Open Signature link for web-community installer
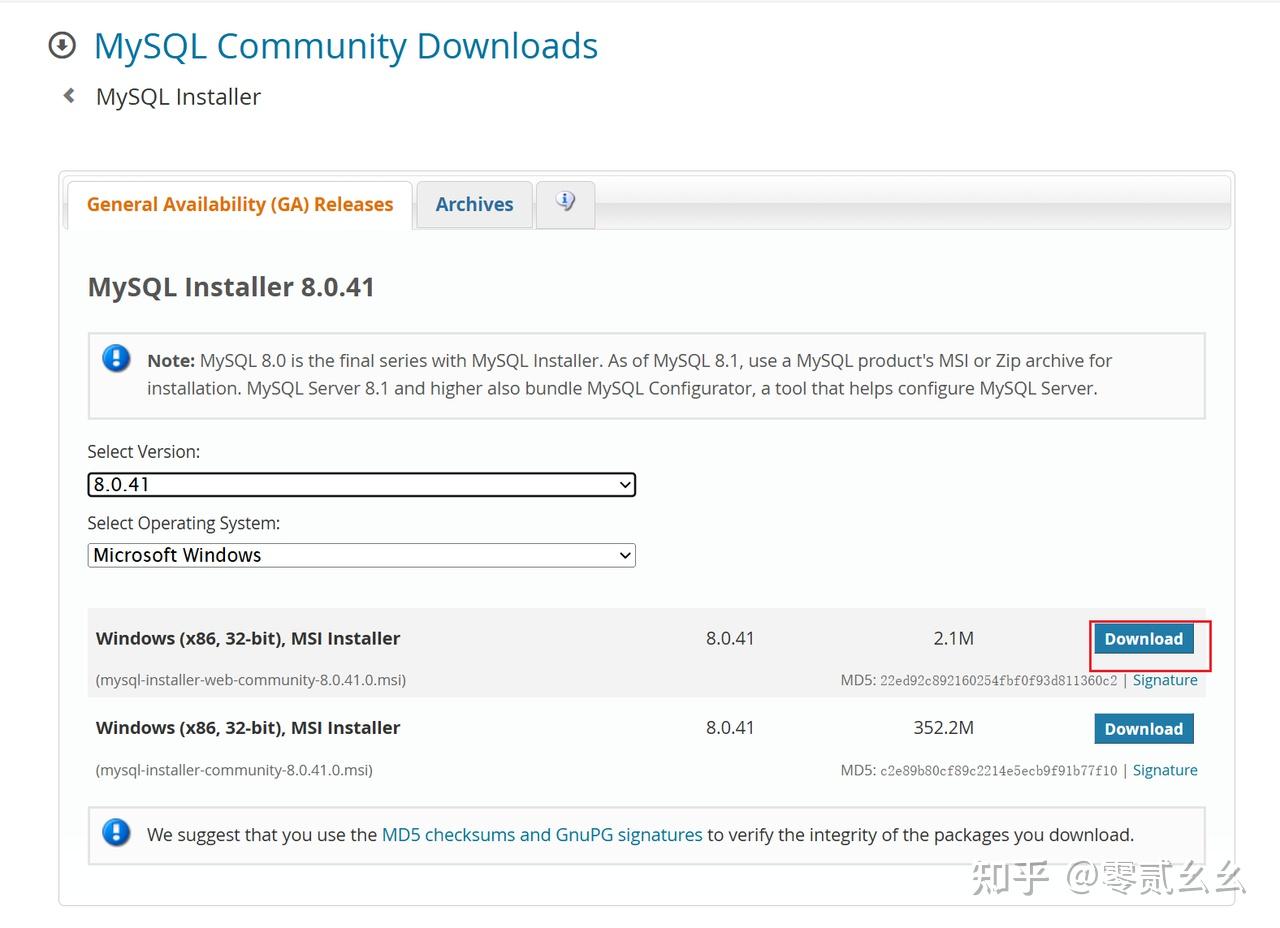This screenshot has width=1280, height=928. (x=1165, y=680)
